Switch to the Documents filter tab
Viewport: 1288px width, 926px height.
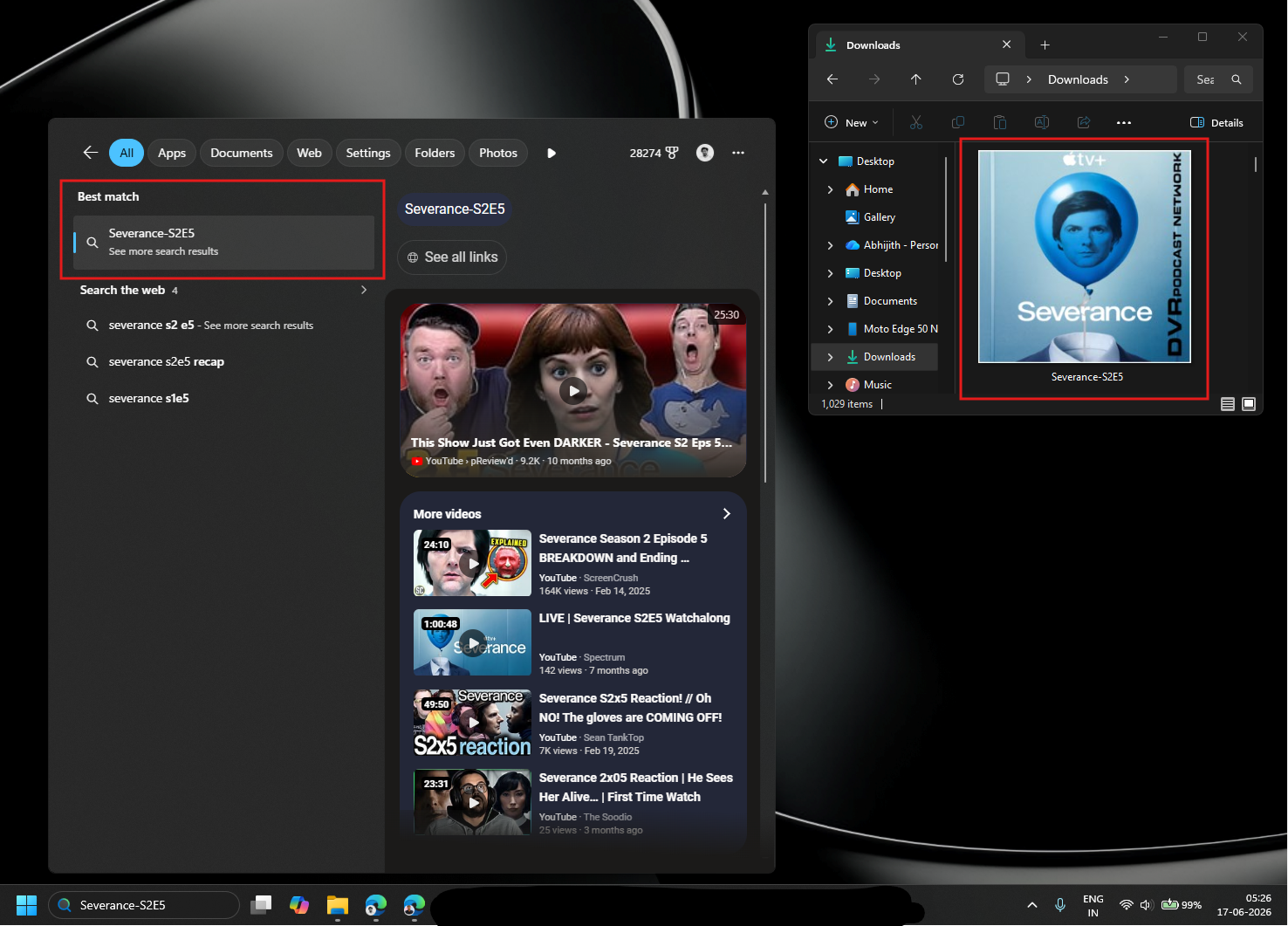pyautogui.click(x=242, y=153)
